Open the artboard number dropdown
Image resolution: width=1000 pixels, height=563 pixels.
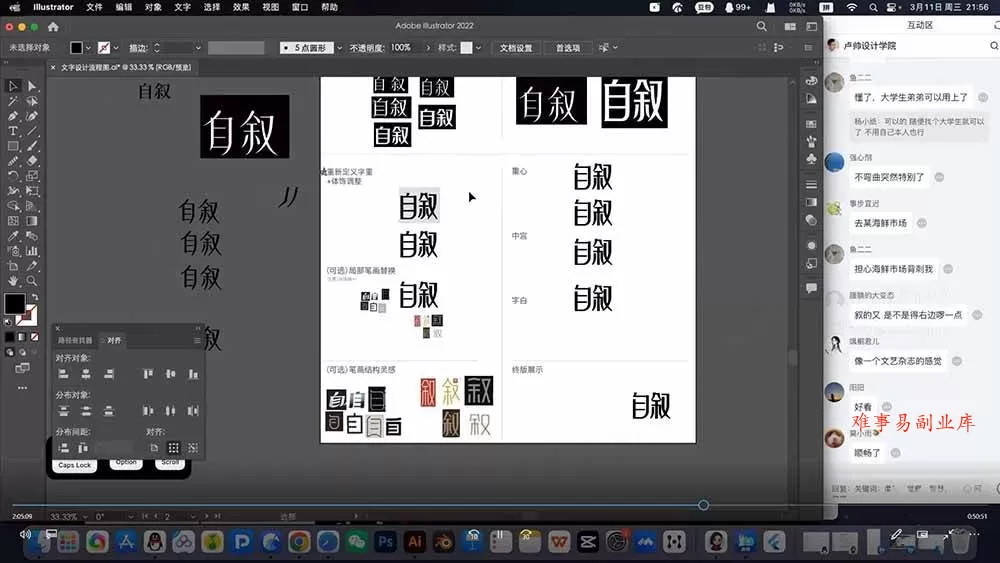[x=193, y=516]
